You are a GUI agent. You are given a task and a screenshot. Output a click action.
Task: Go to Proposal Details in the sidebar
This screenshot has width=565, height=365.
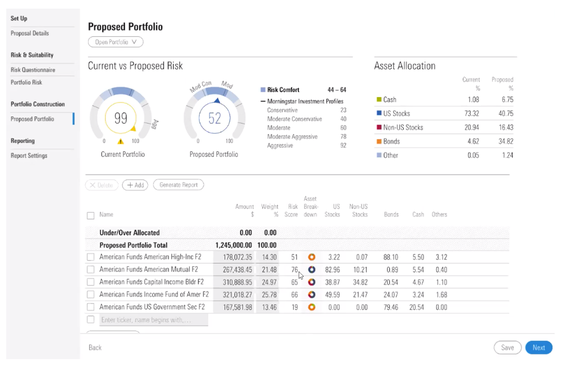click(30, 33)
